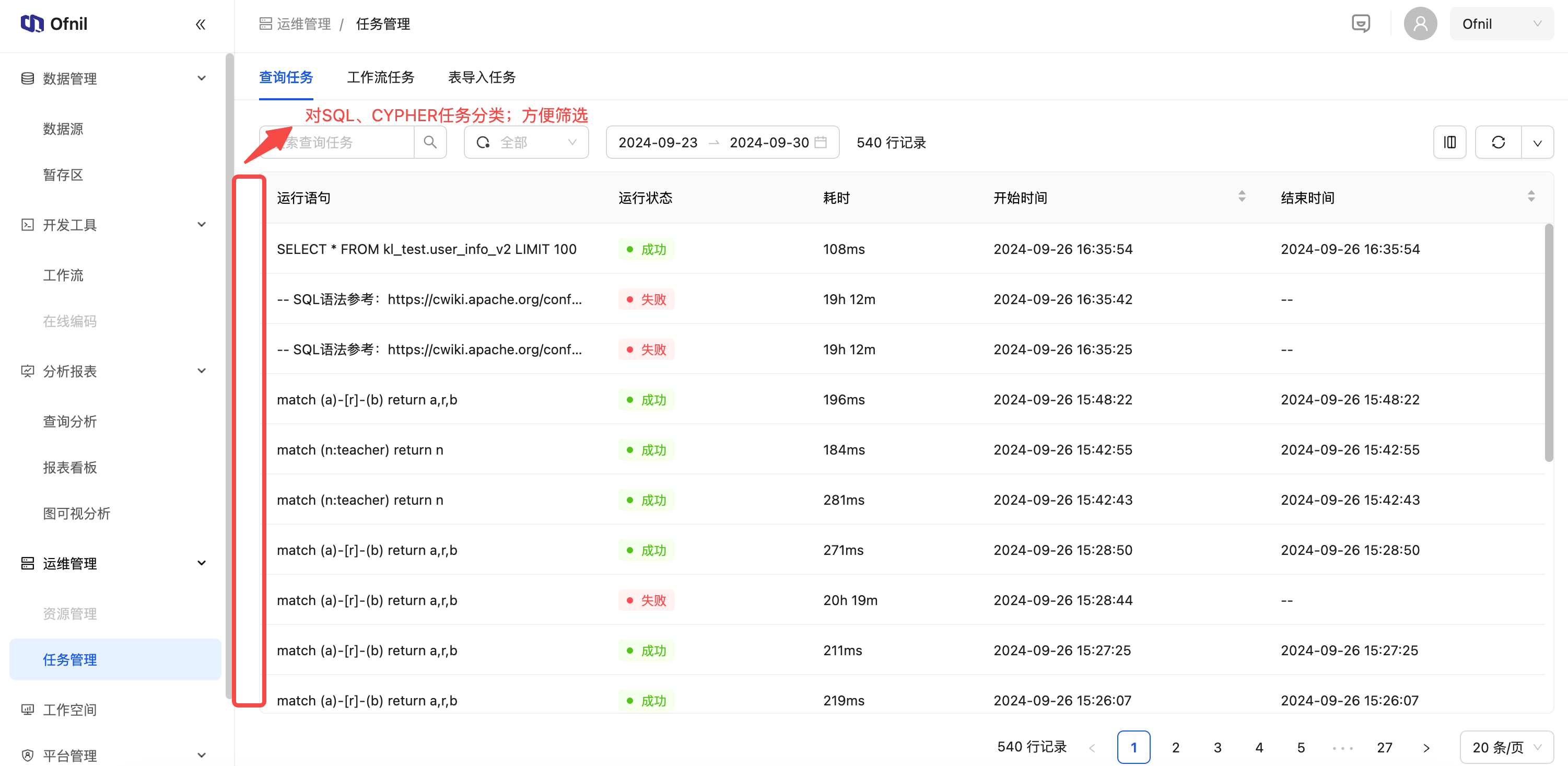Collapse the 数据管理 menu group

pos(202,78)
